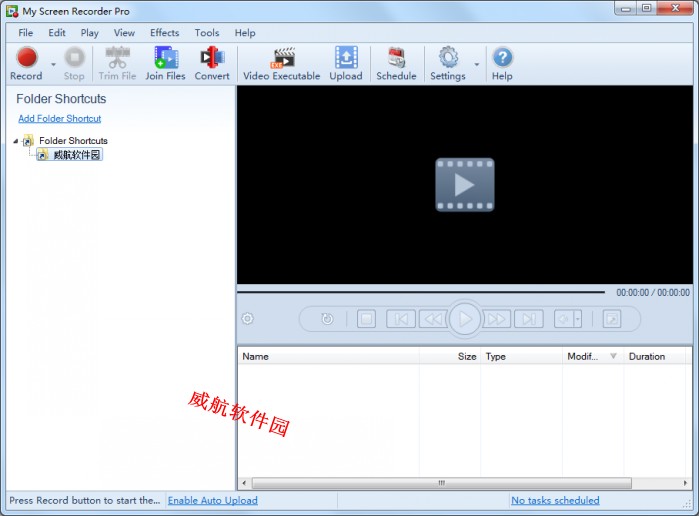This screenshot has height=516, width=699.
Task: Click the rewind button in player
Action: tap(433, 318)
